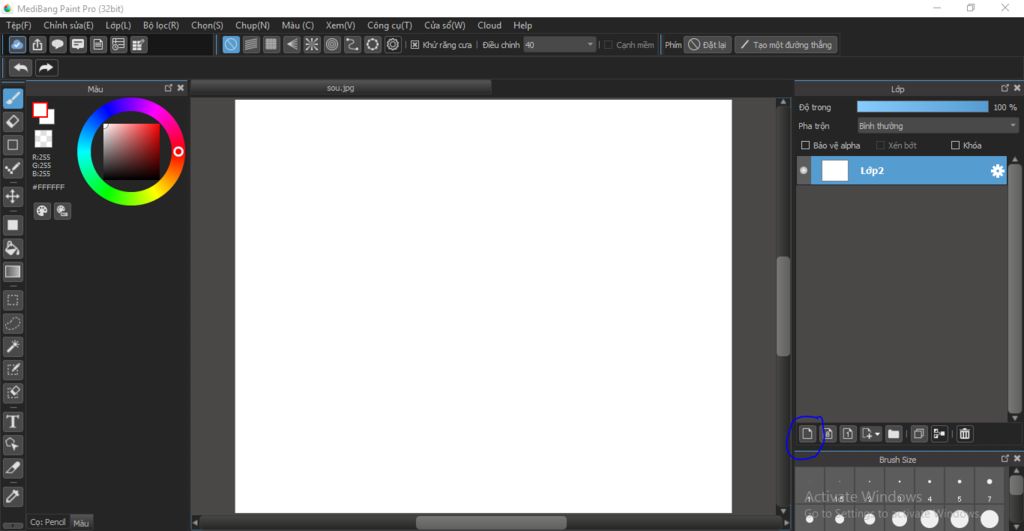Screen dimensions: 1024x531
Task: Turn snap off with the circle-slash icon
Action: 231,44
